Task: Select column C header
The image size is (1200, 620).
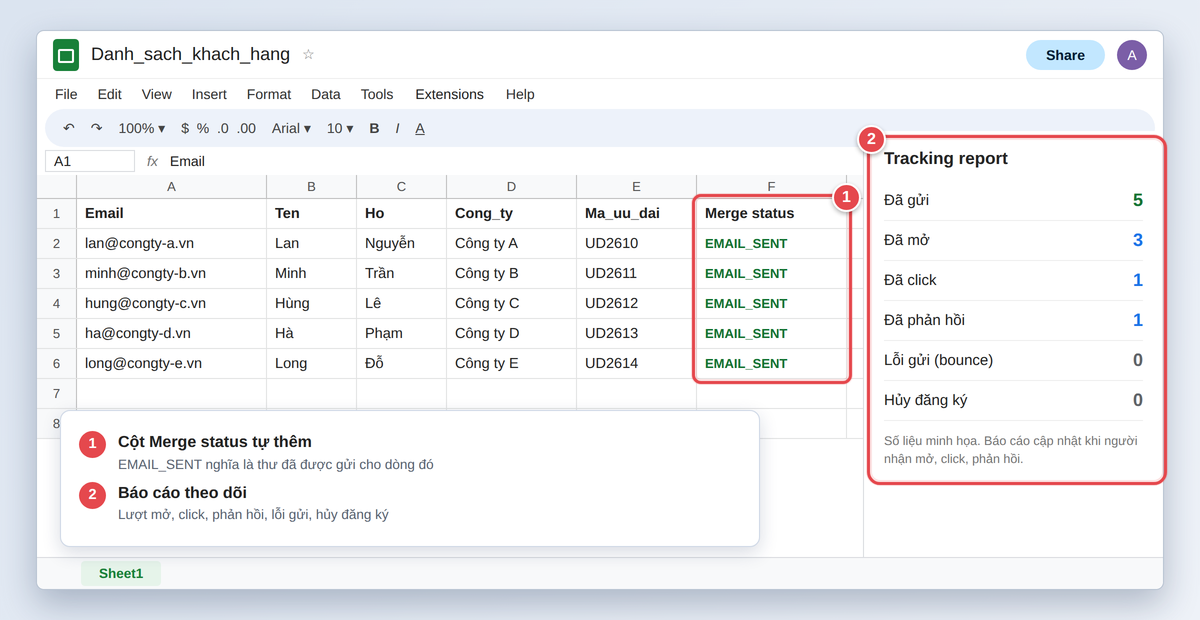Action: coord(402,186)
